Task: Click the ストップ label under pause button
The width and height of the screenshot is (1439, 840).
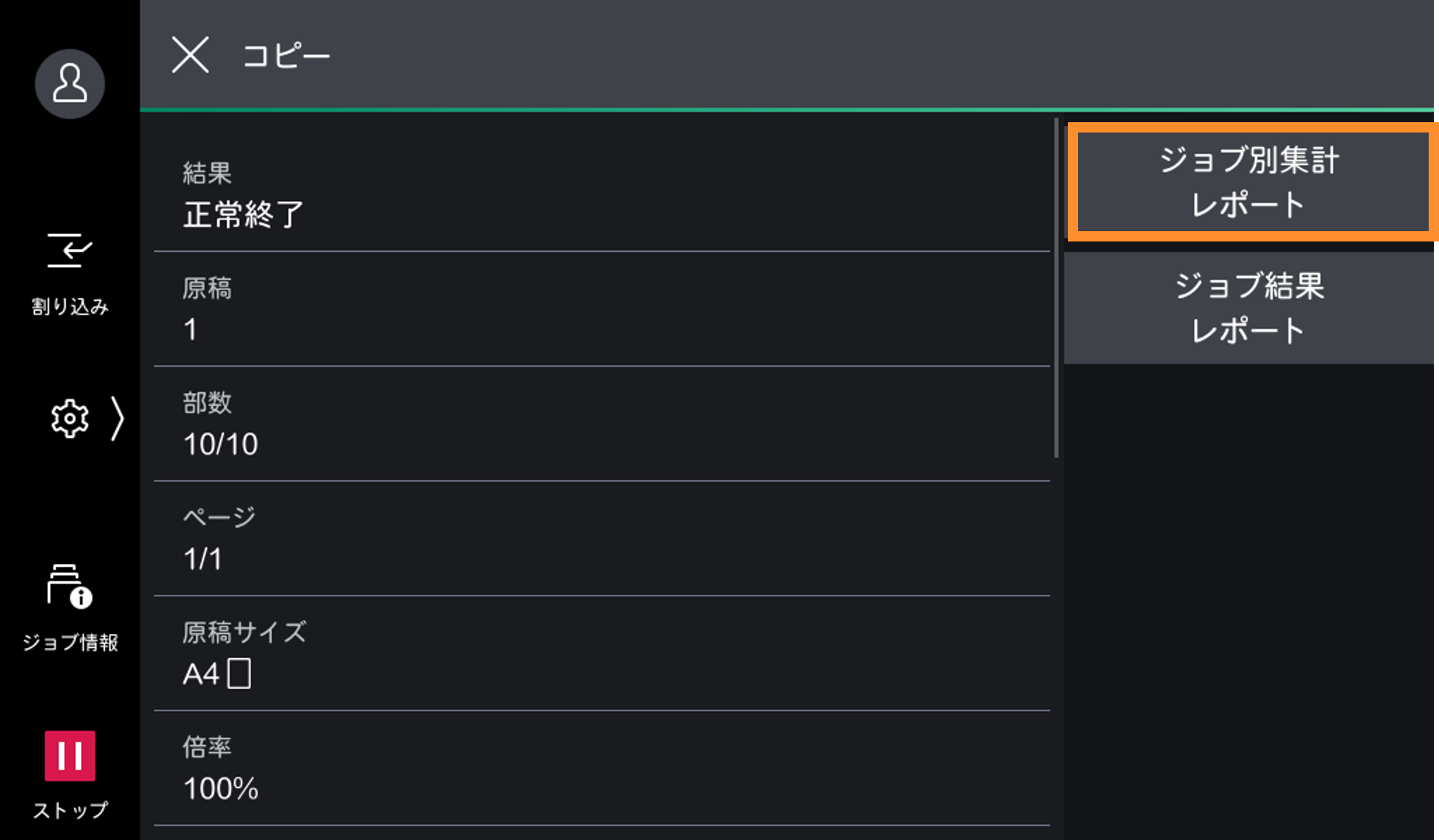Action: [x=70, y=811]
